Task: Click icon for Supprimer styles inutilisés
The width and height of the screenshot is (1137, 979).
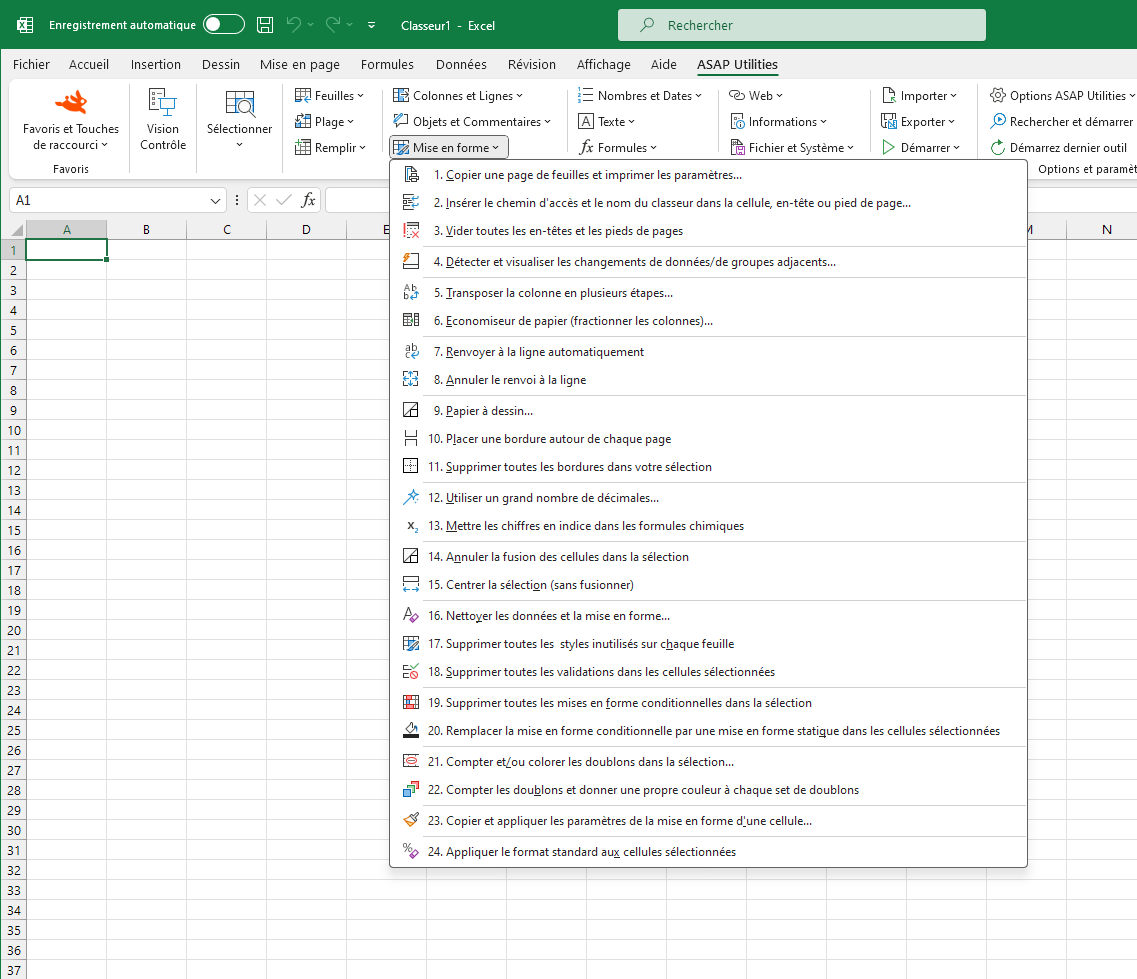Action: [x=411, y=643]
